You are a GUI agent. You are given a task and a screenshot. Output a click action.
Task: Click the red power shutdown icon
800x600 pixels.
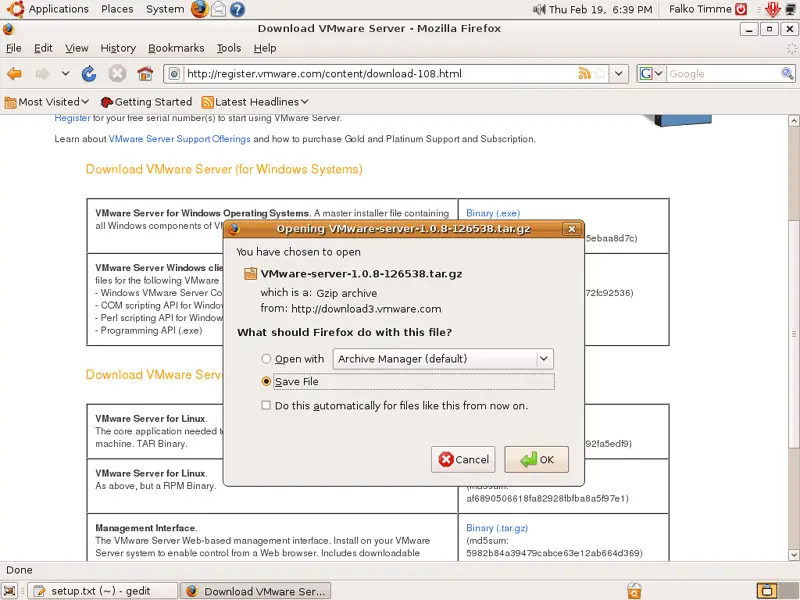pyautogui.click(x=741, y=9)
